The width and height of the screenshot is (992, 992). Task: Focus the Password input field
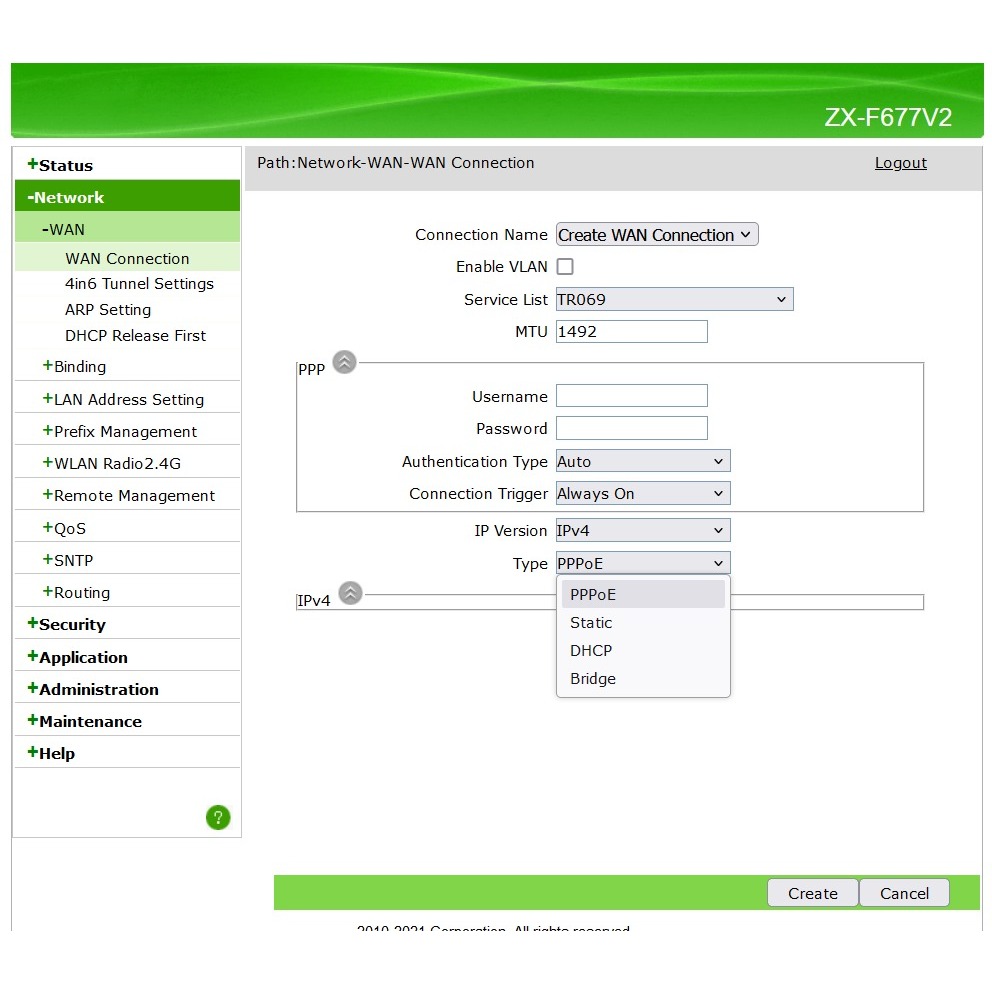pos(631,428)
